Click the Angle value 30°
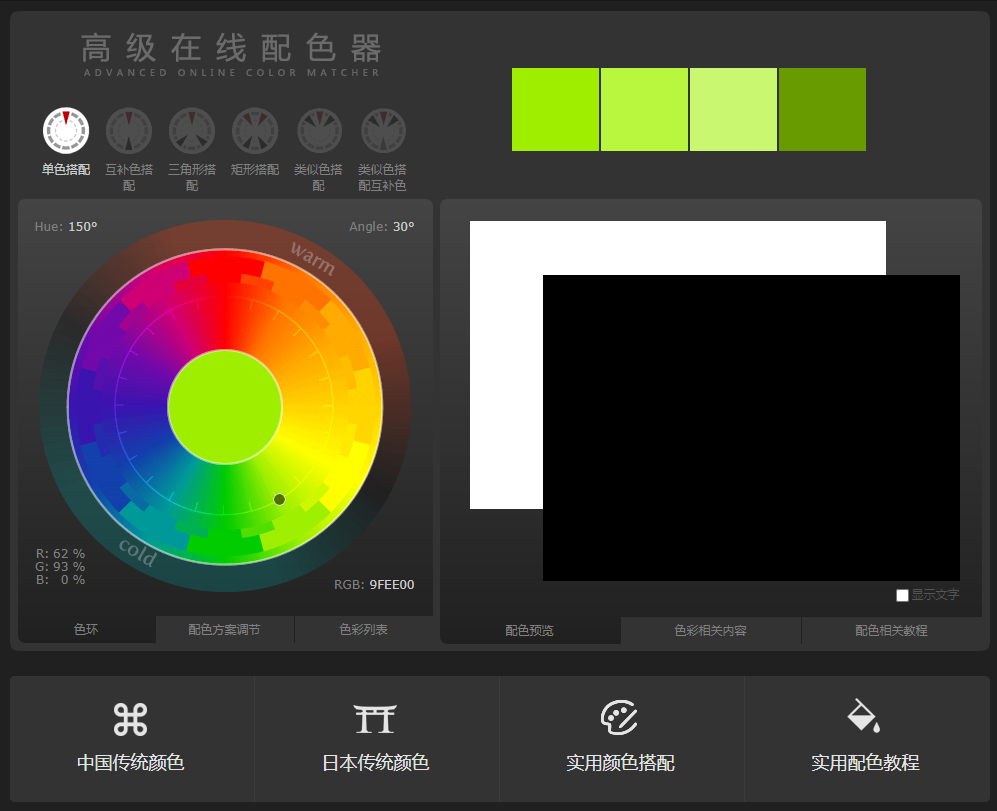The width and height of the screenshot is (997, 811). [403, 226]
